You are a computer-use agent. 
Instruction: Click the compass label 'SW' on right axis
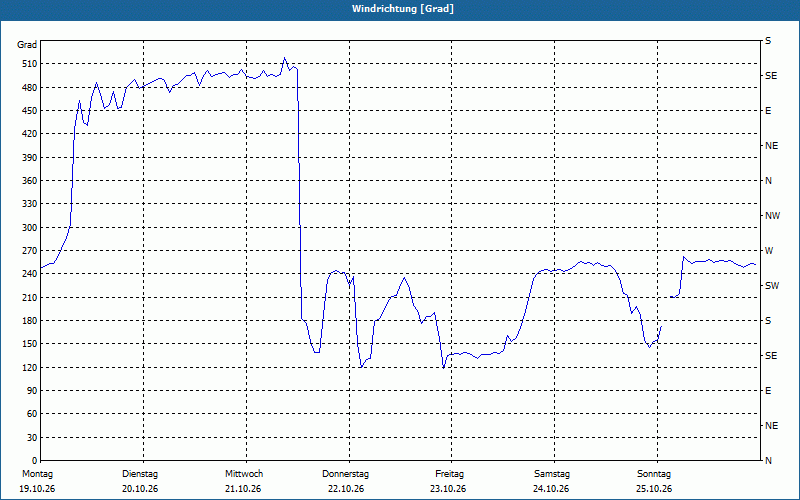point(772,286)
